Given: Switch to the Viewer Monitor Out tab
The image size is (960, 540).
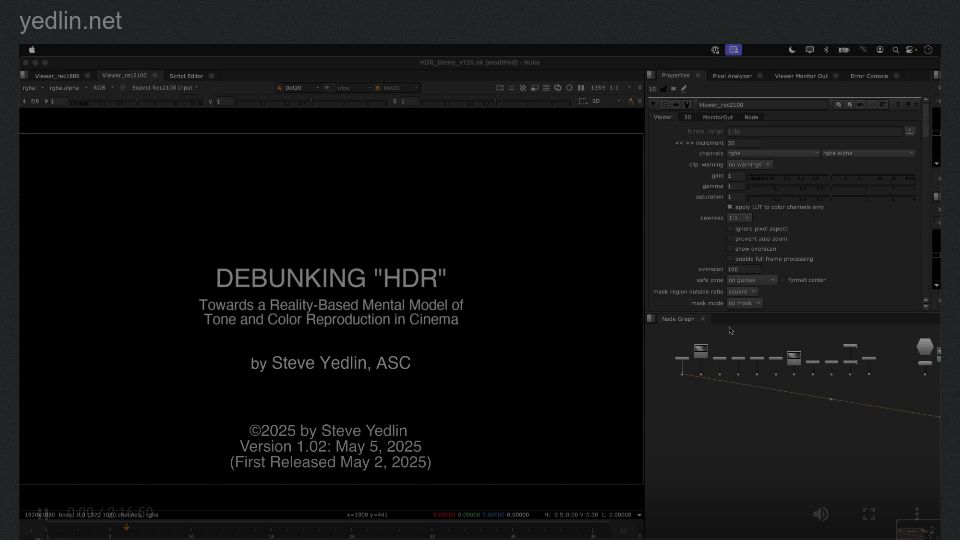Looking at the screenshot, I should [x=801, y=76].
